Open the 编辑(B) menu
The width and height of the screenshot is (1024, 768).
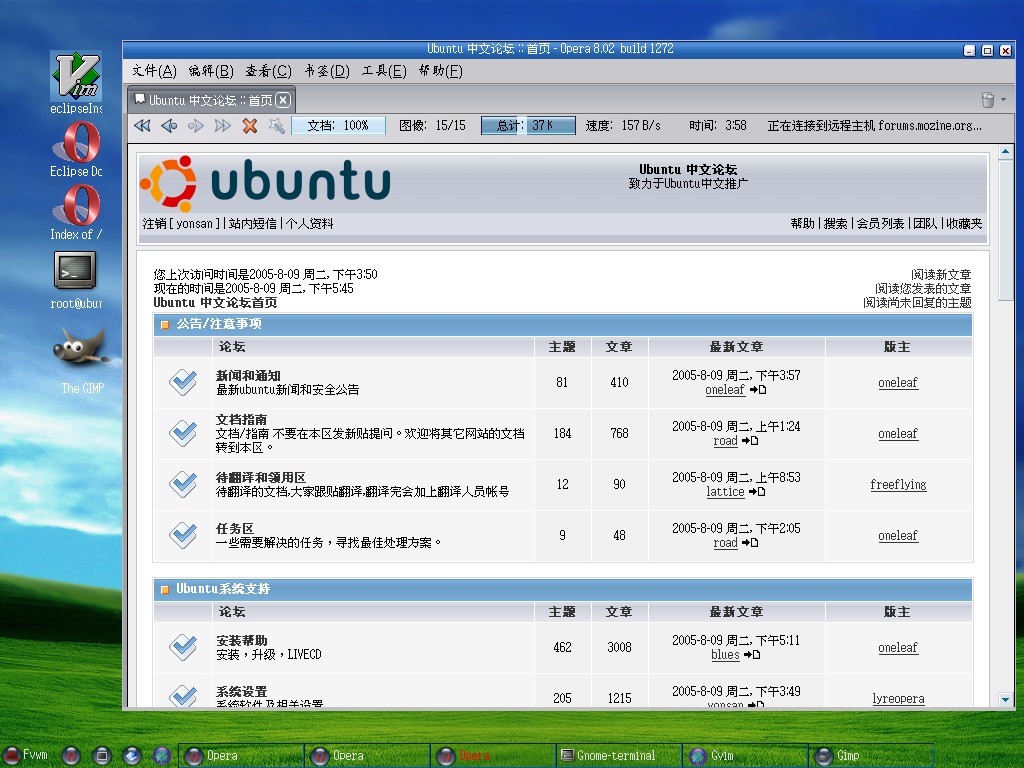coord(211,71)
